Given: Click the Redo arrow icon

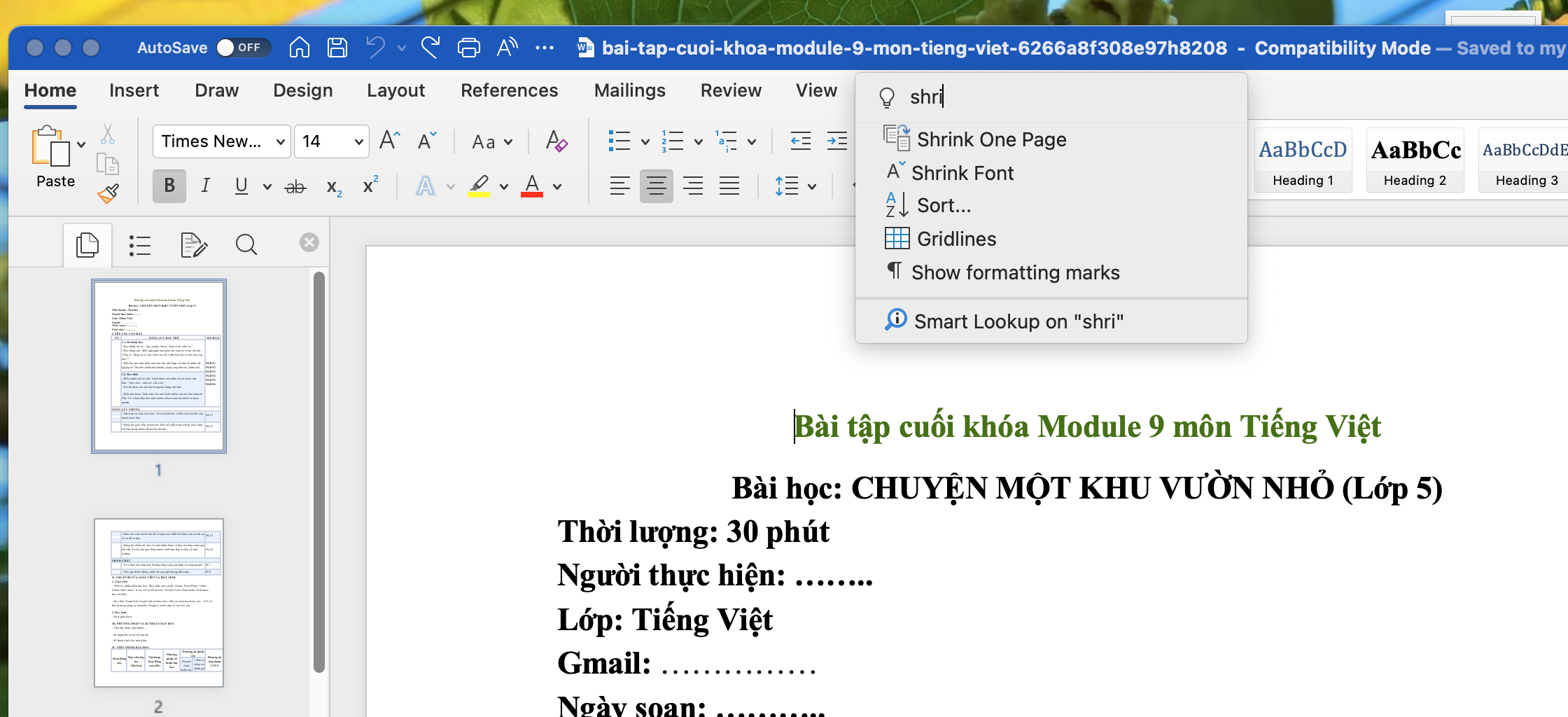Looking at the screenshot, I should tap(430, 48).
